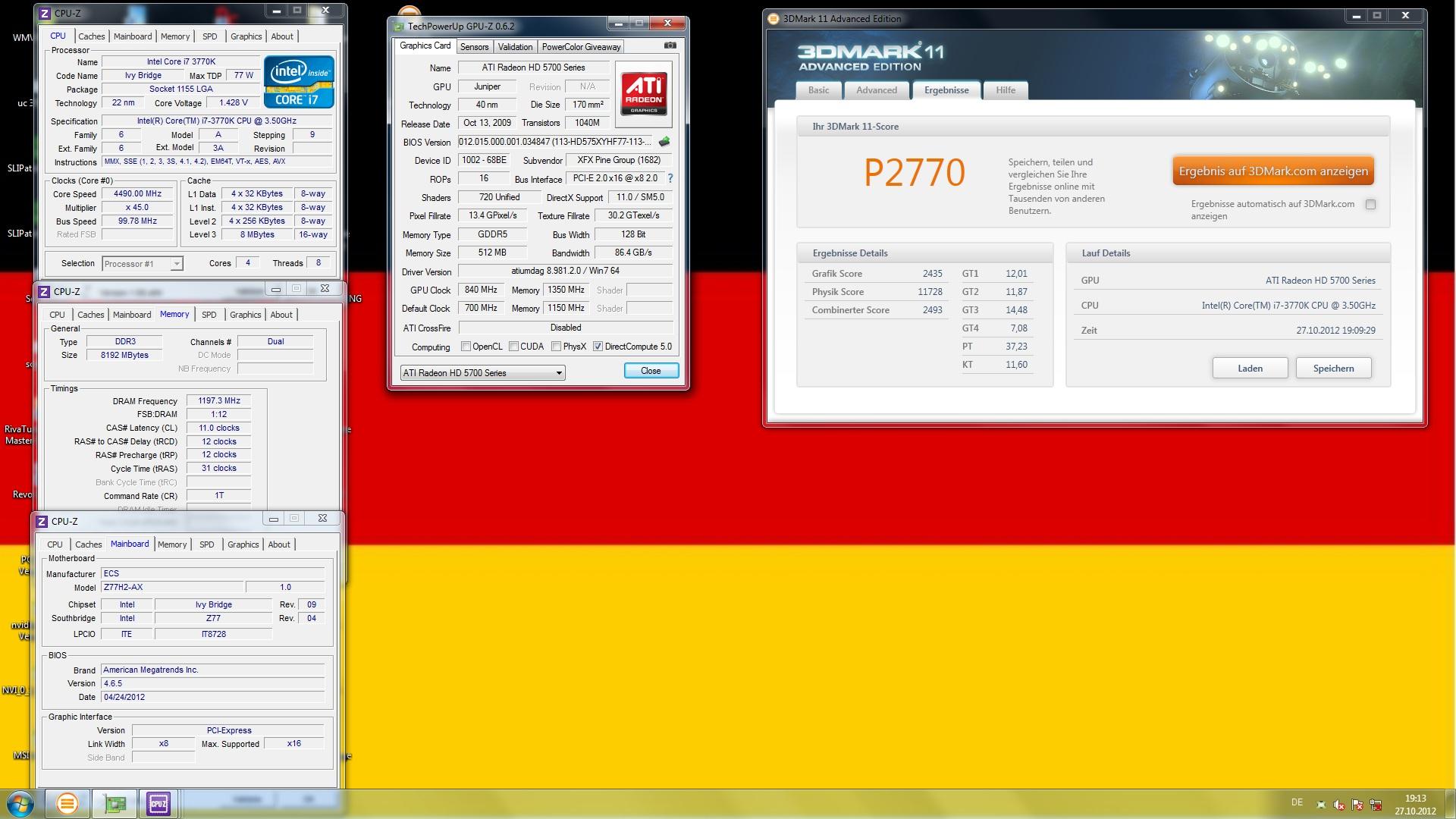1456x819 pixels.
Task: Click the network status tray icon
Action: (x=1376, y=805)
